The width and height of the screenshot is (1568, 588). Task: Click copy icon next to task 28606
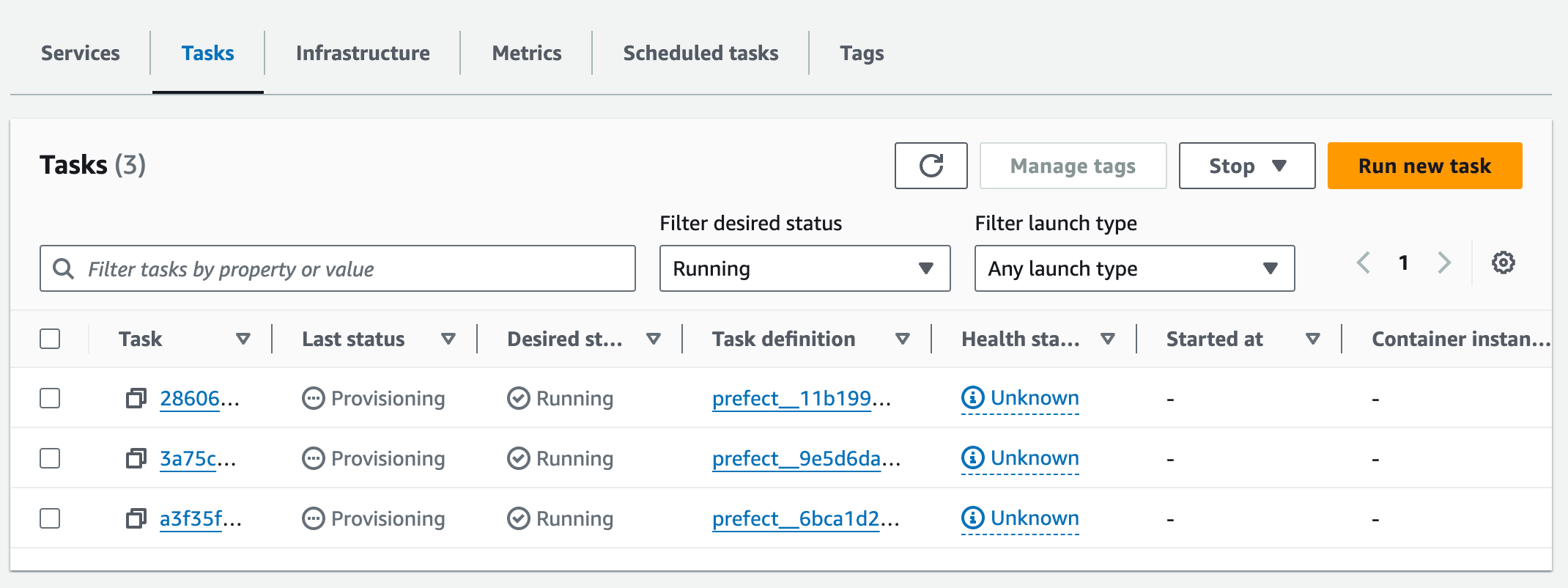(136, 398)
